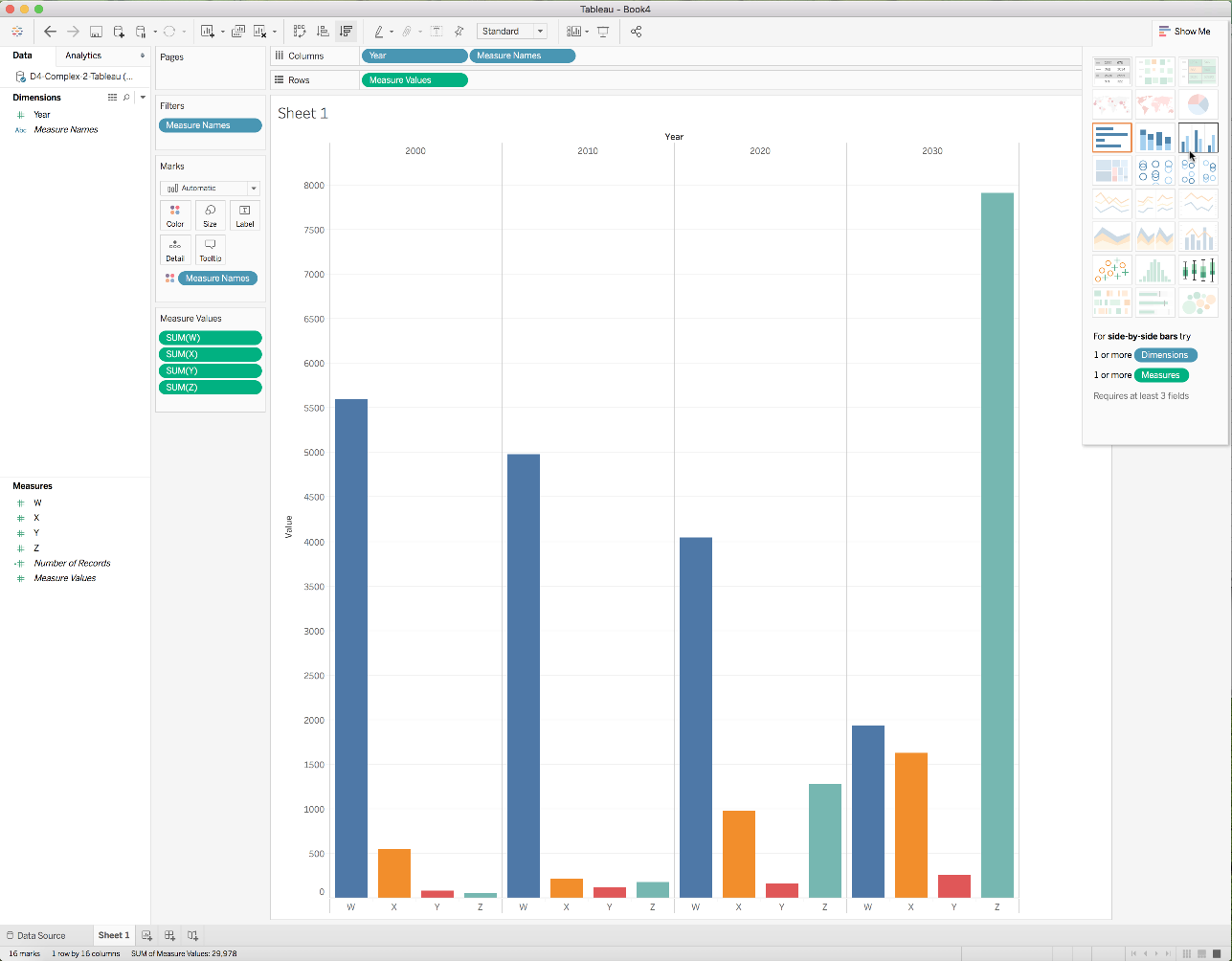Switch to the Analytics tab
Screen dimensions: 1232x961
click(83, 56)
